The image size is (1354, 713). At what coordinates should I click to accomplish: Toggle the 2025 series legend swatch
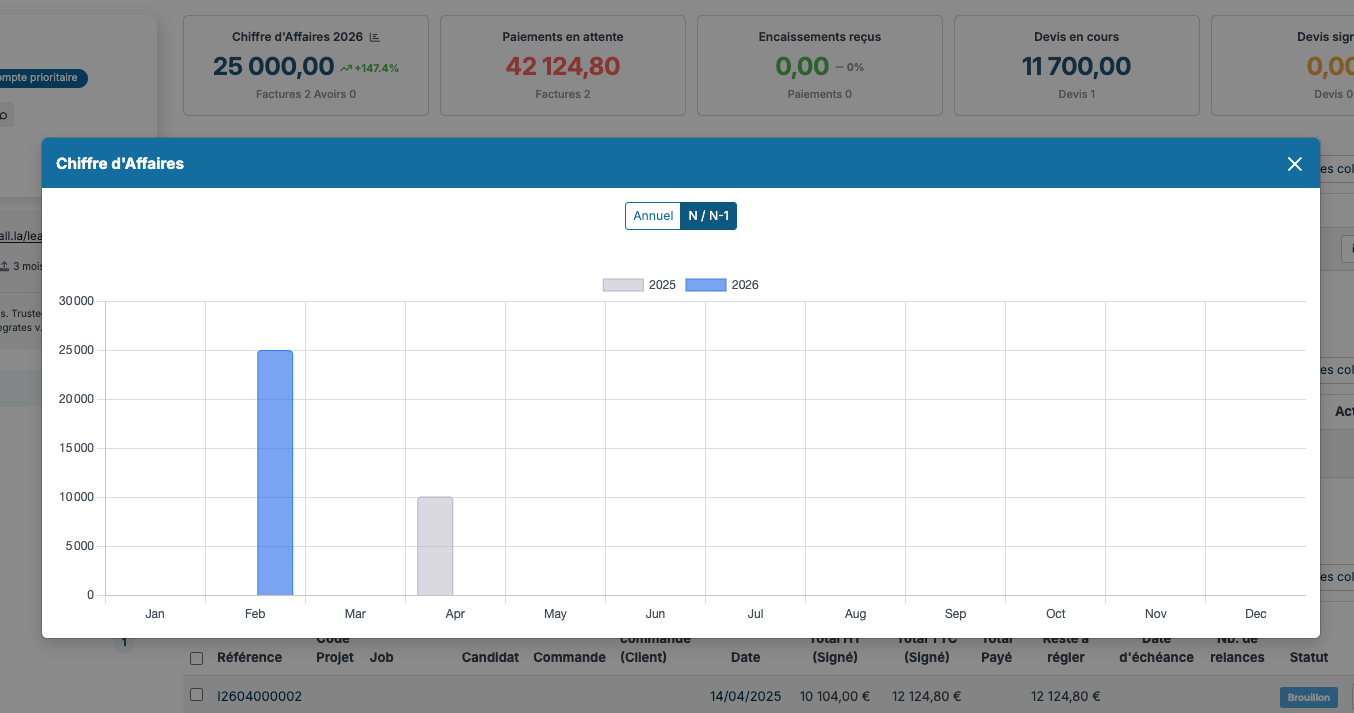point(623,285)
